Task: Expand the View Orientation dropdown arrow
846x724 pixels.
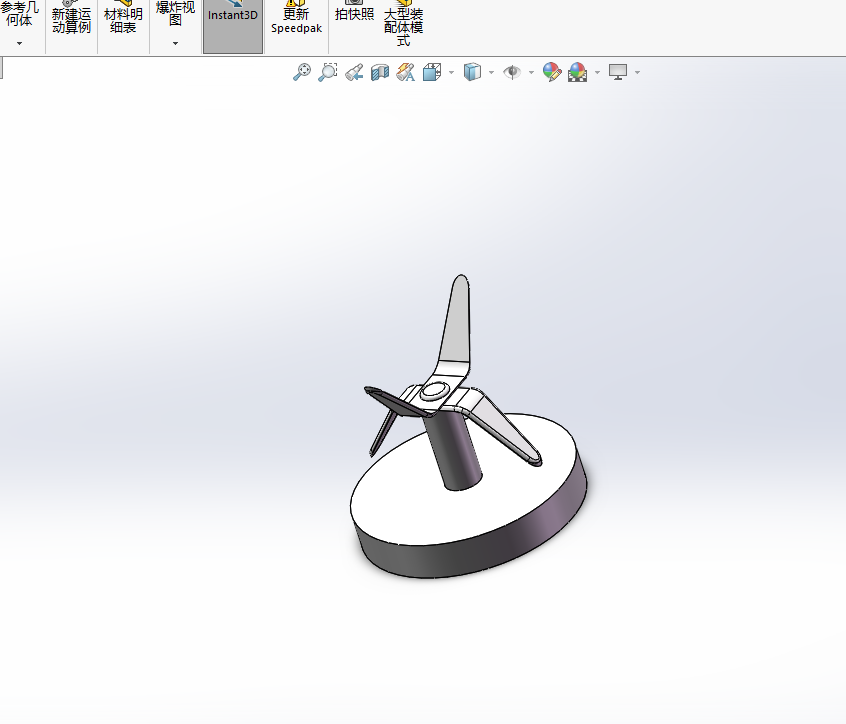Action: [451, 72]
